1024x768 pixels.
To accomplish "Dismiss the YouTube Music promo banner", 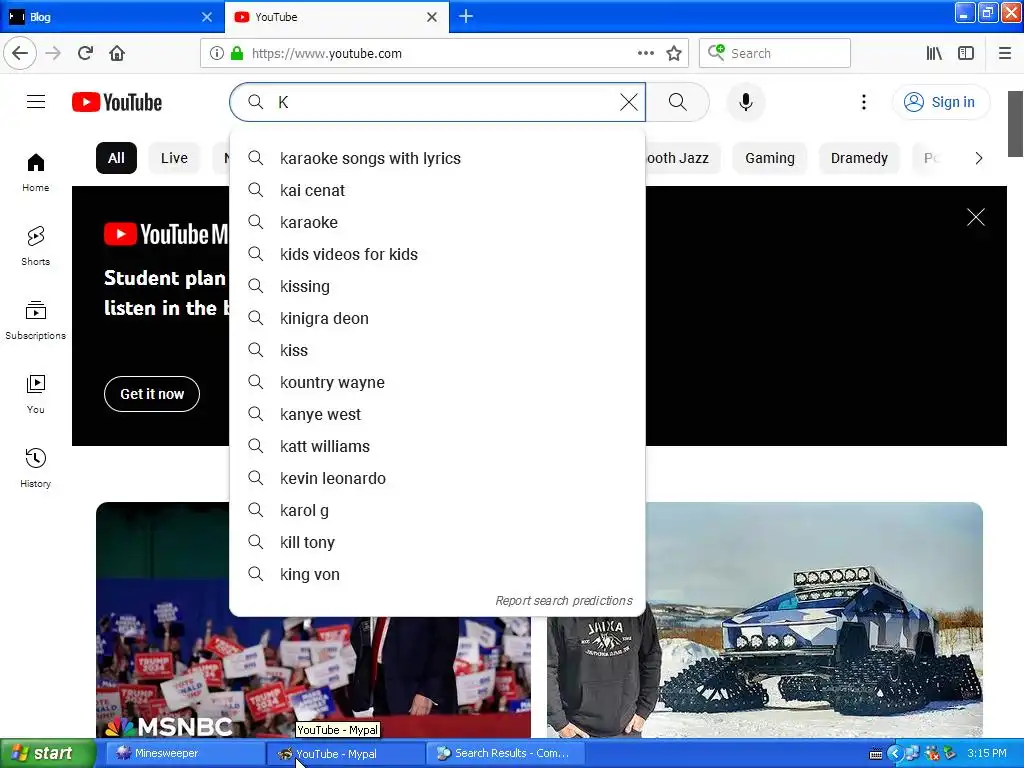I will [976, 217].
